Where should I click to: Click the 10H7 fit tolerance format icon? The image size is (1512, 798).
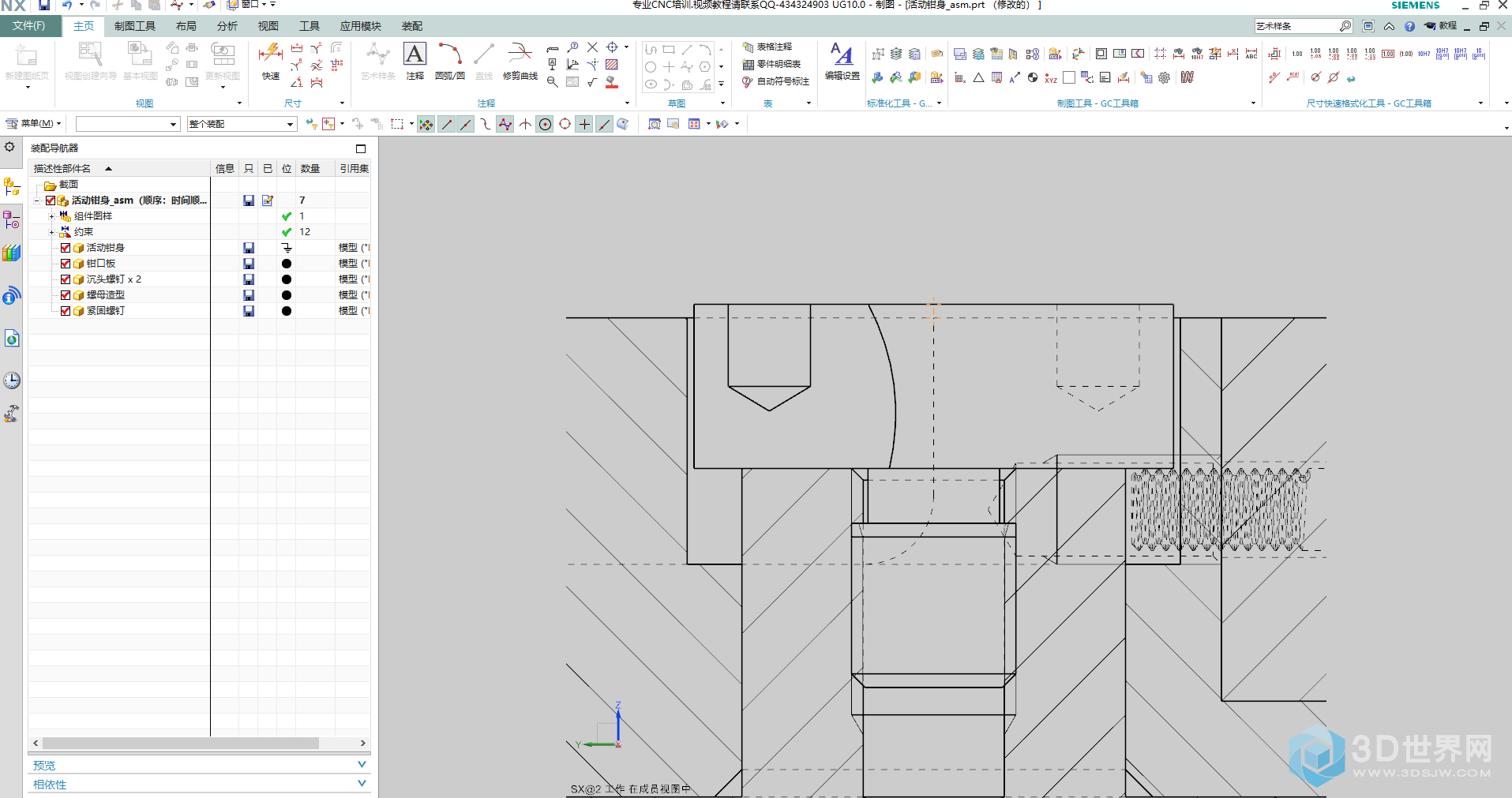[x=1424, y=54]
